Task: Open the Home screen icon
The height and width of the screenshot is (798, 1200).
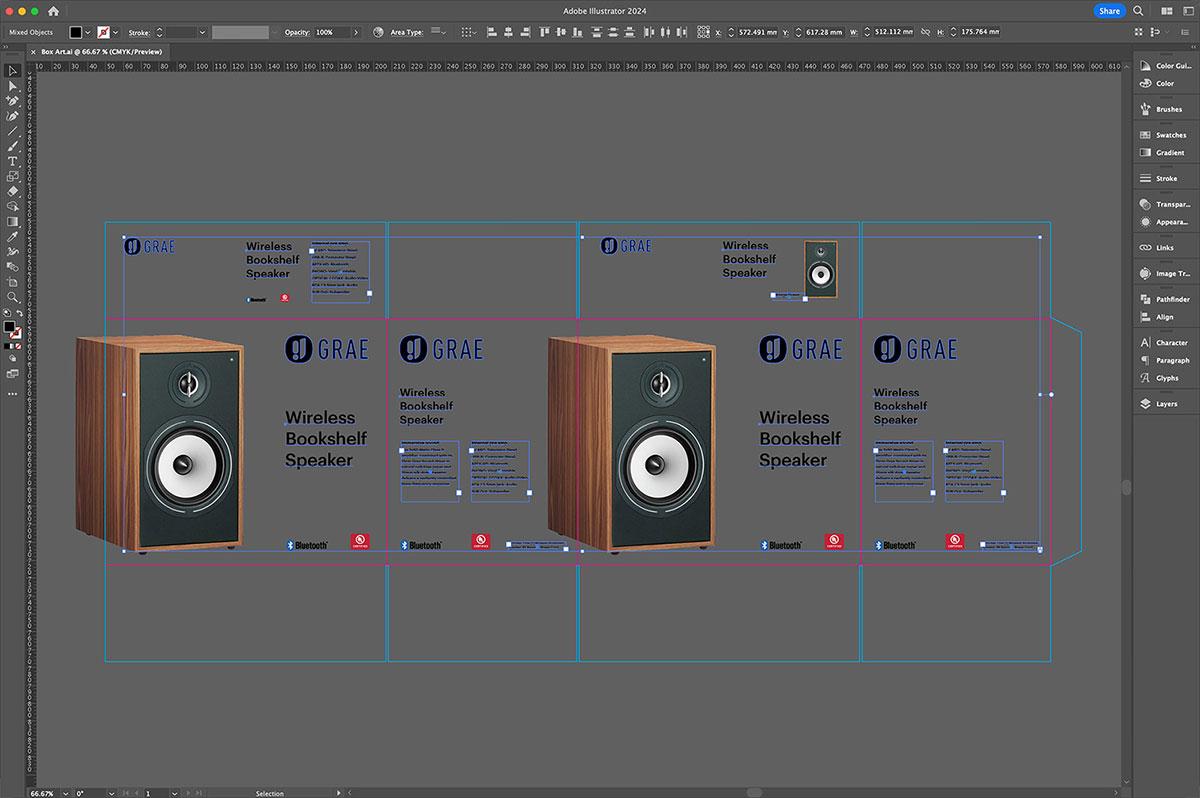Action: (52, 10)
